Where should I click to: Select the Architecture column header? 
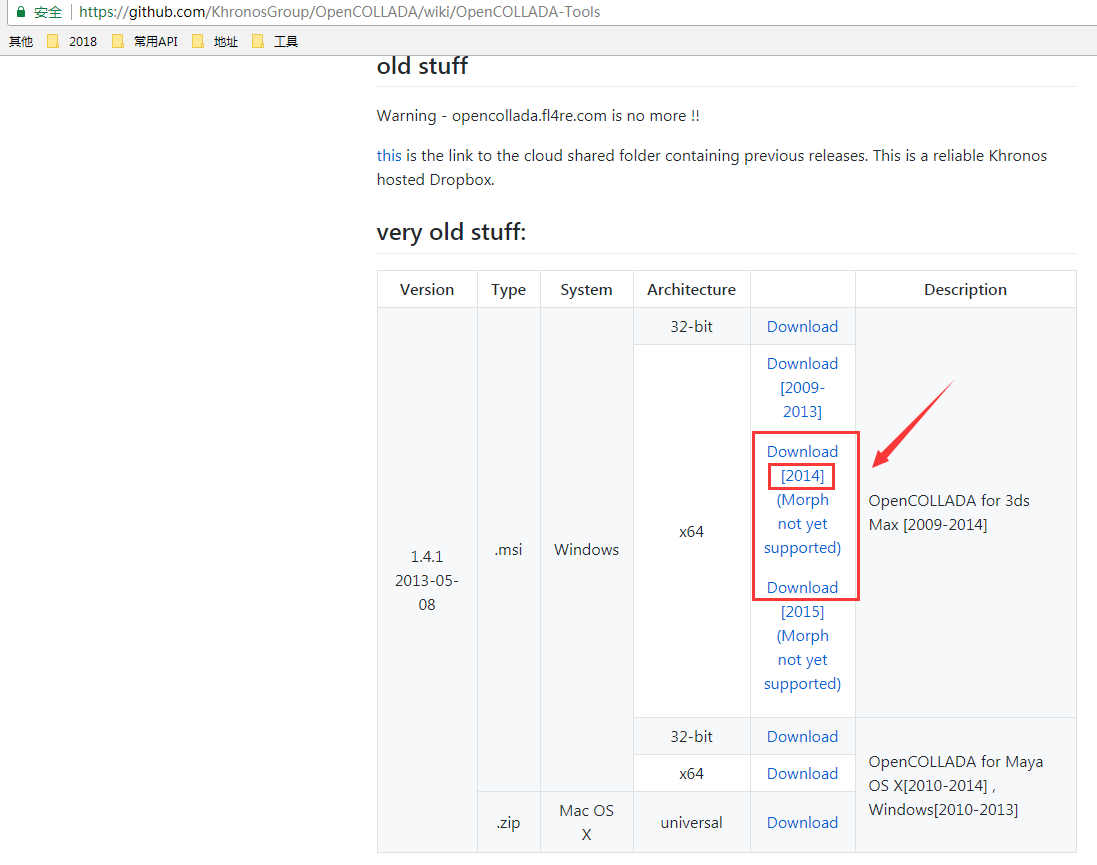(691, 289)
